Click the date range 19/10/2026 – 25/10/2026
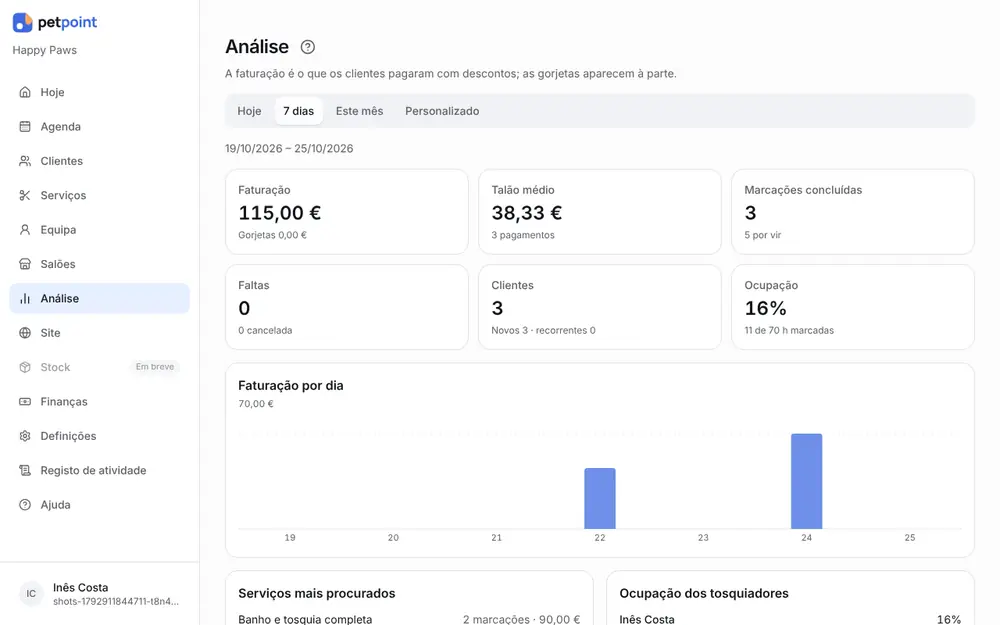Image resolution: width=1000 pixels, height=625 pixels. [x=289, y=149]
